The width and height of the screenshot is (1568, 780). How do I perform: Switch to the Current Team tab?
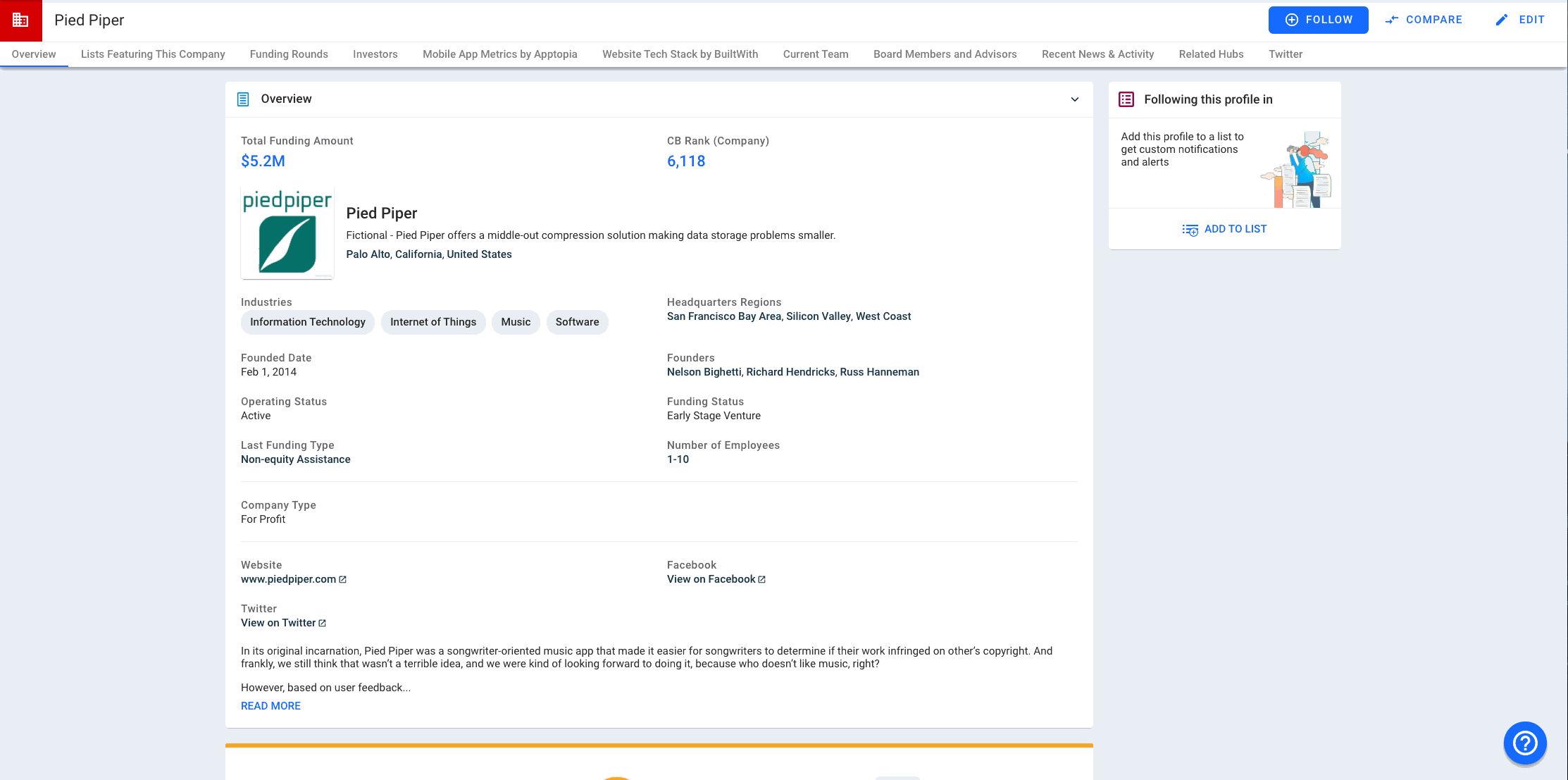pos(816,54)
